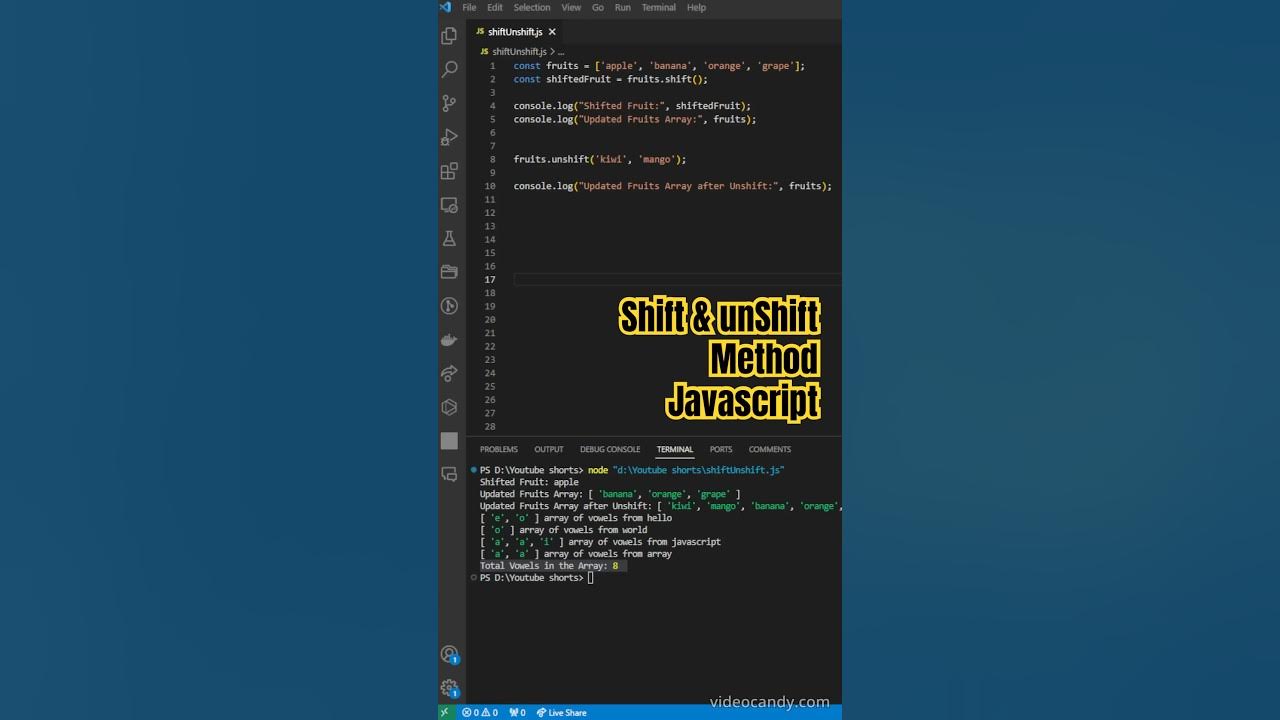Open the Help menu
Image resolution: width=1280 pixels, height=720 pixels.
696,7
